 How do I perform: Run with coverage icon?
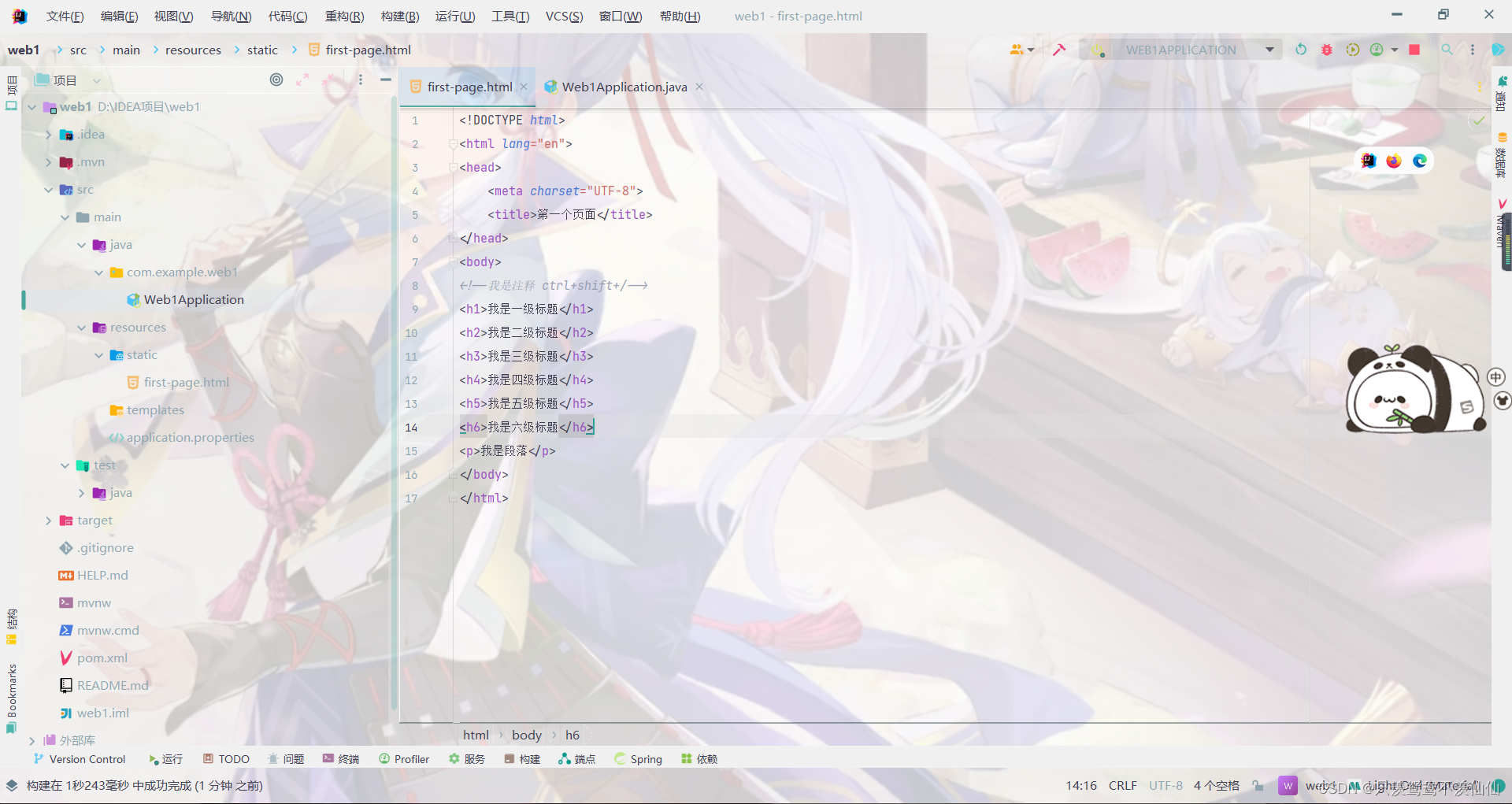pos(1352,50)
